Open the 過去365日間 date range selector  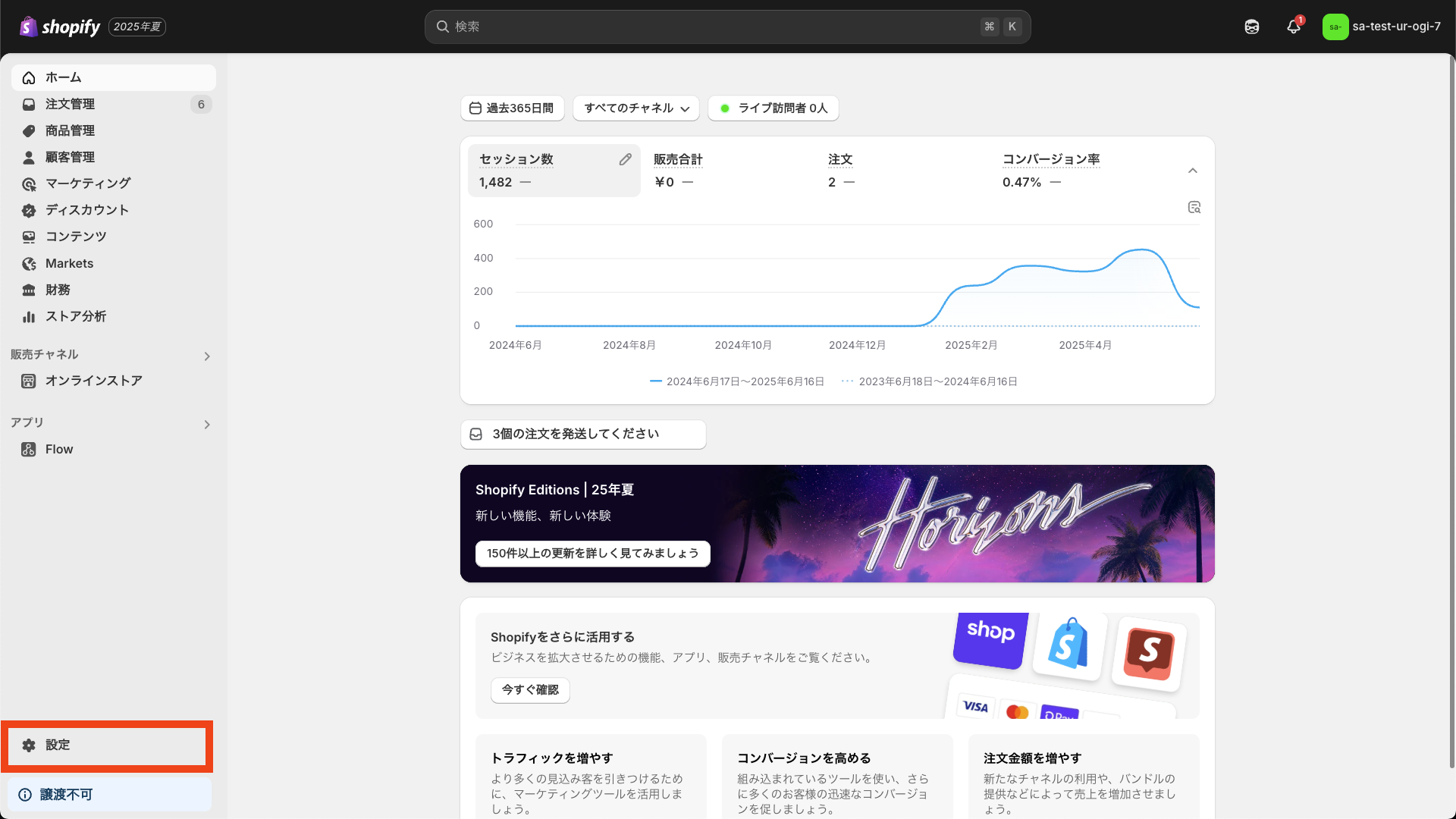(512, 108)
